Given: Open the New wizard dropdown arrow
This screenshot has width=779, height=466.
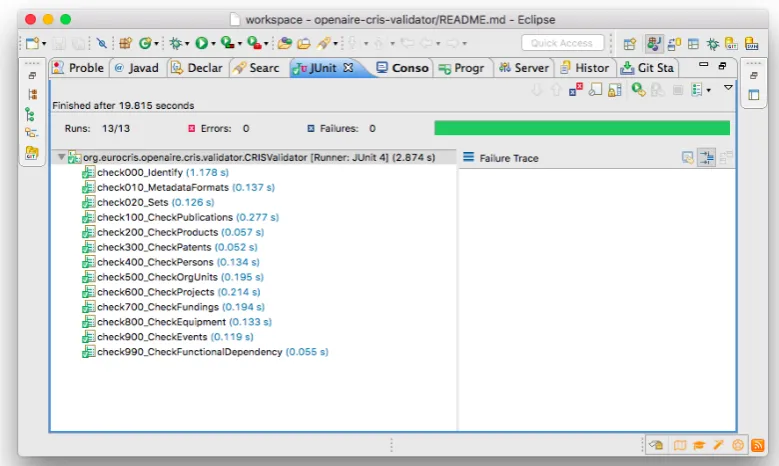Looking at the screenshot, I should point(44,44).
